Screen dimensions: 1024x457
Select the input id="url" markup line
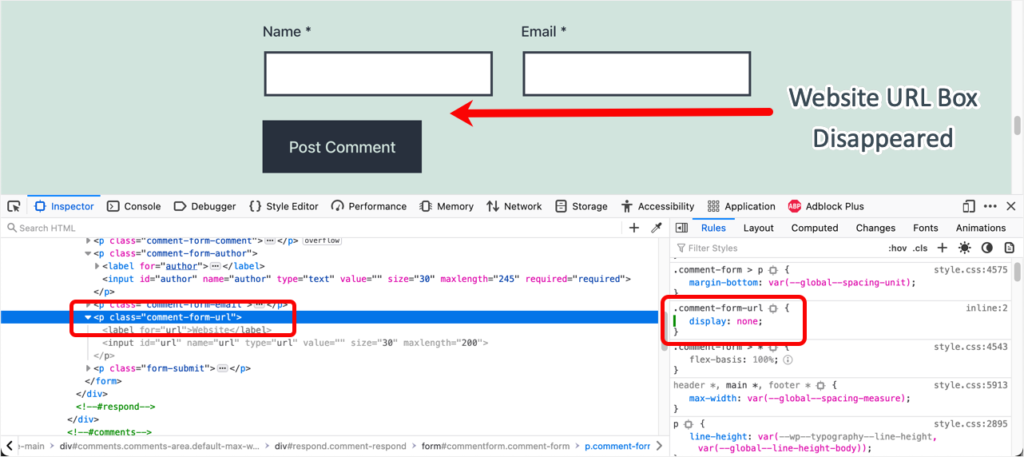295,343
